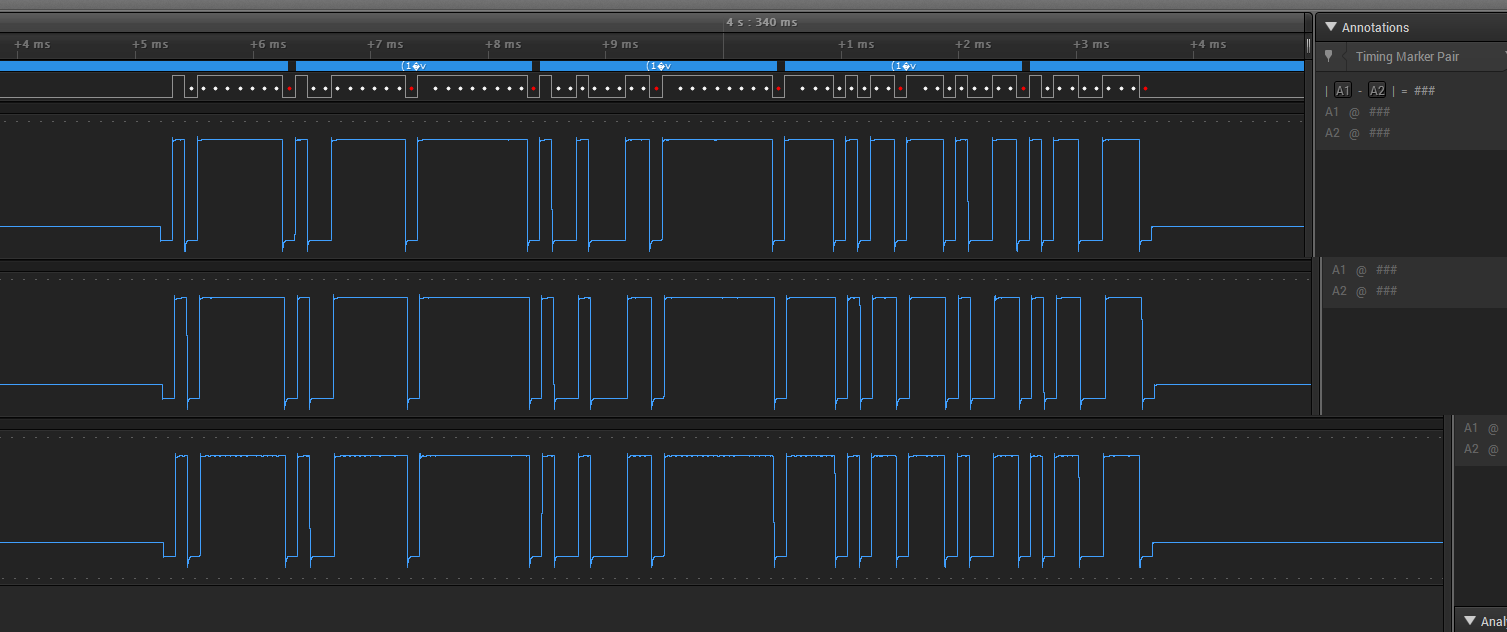
Task: Select the A1 timing marker button
Action: [x=1342, y=91]
